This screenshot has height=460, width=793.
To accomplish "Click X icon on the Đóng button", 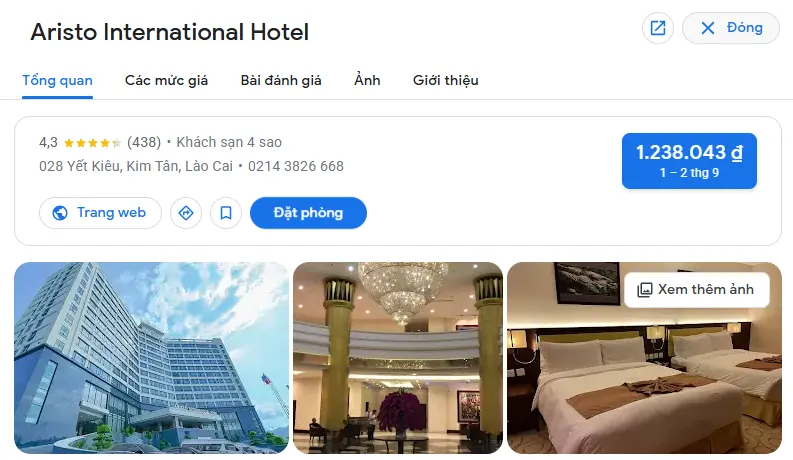I will [708, 28].
